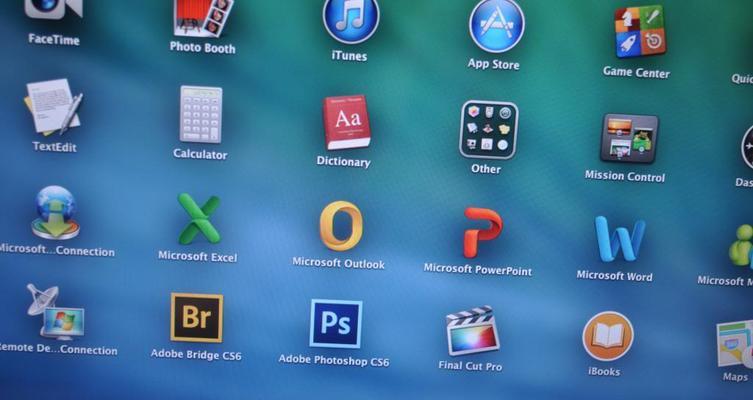Screen dimensions: 753x400
Task: Launch Adobe Bridge CS6
Action: [x=197, y=317]
